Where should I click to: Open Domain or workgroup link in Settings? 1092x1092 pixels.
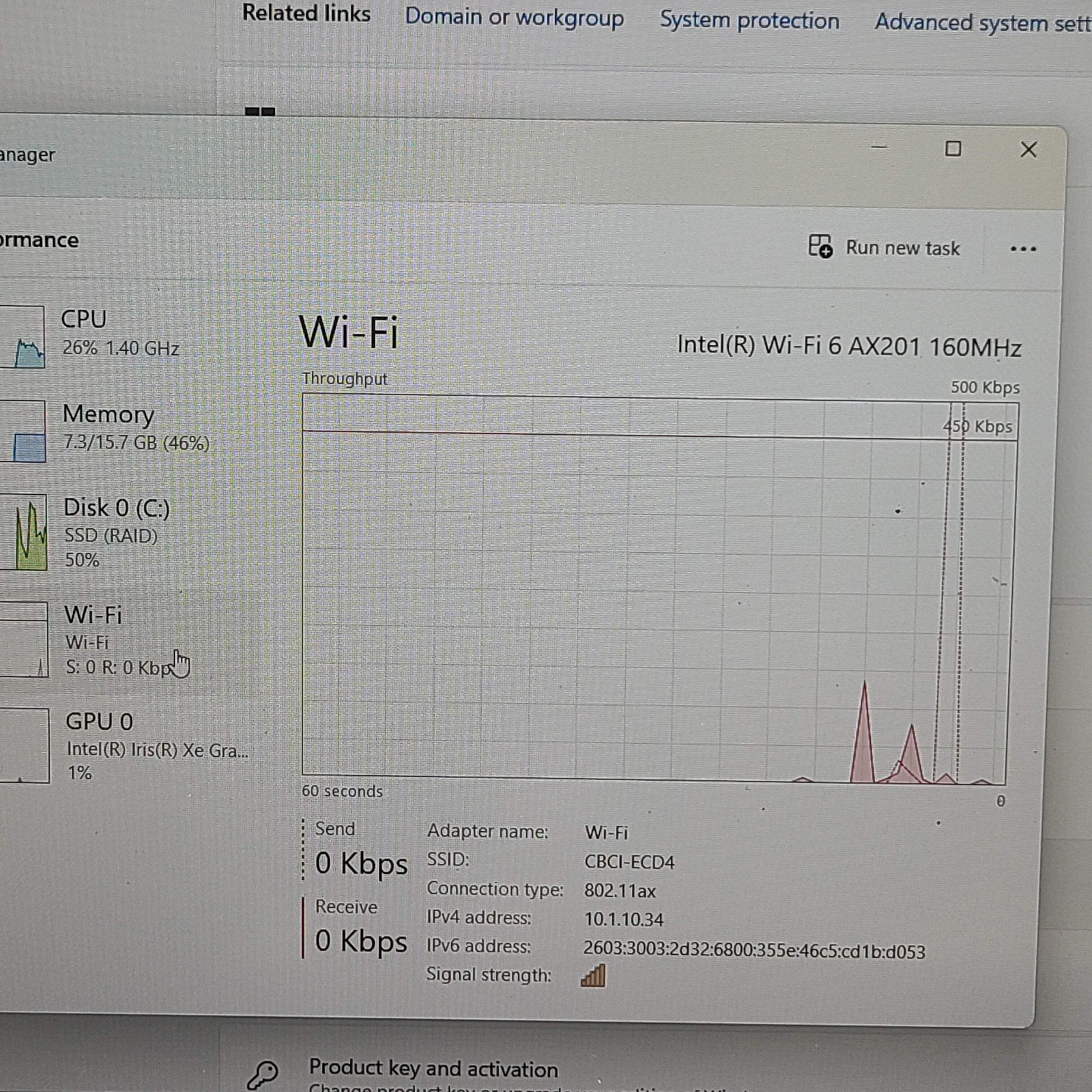pos(514,17)
